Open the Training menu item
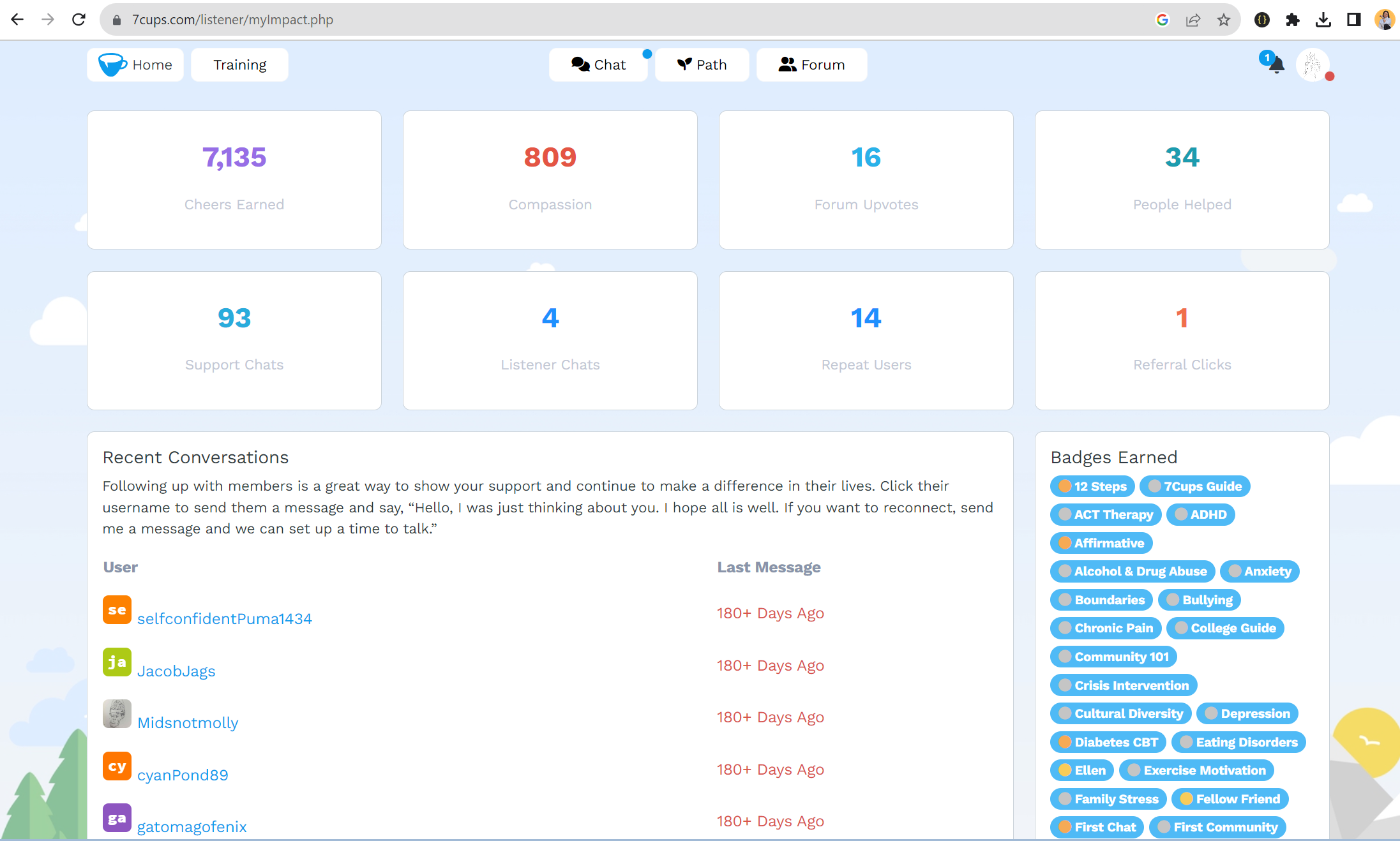 tap(239, 64)
